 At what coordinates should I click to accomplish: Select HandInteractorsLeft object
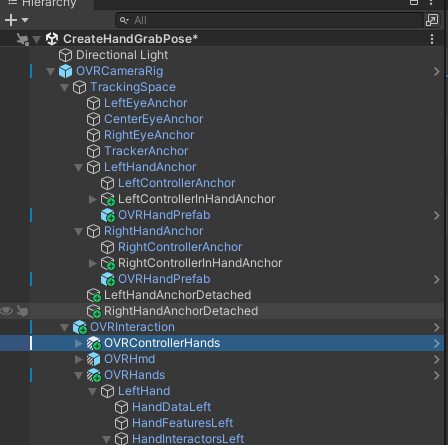pos(188,439)
